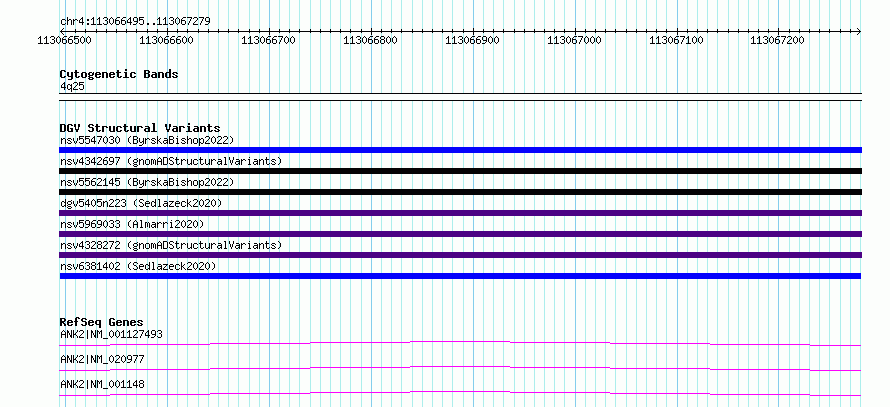
Task: Click the cytogenetic band 4q25 bar
Action: (461, 96)
